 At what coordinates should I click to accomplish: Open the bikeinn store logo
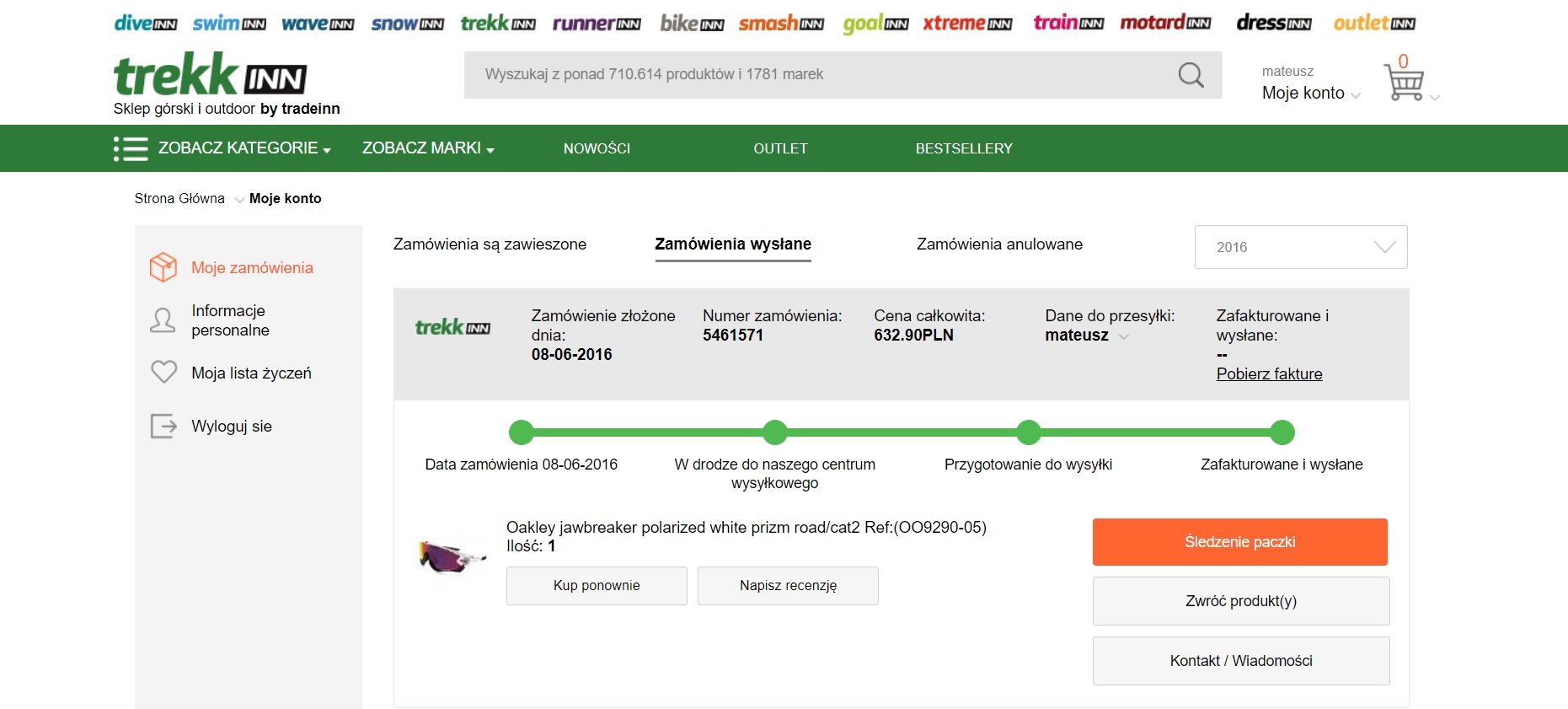point(692,23)
